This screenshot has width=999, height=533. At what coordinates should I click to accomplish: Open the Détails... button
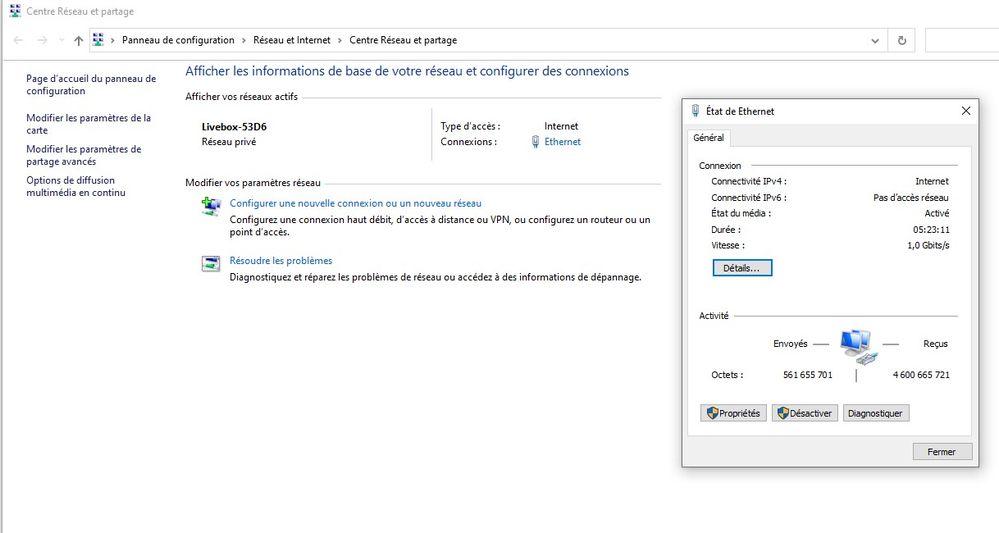click(741, 268)
